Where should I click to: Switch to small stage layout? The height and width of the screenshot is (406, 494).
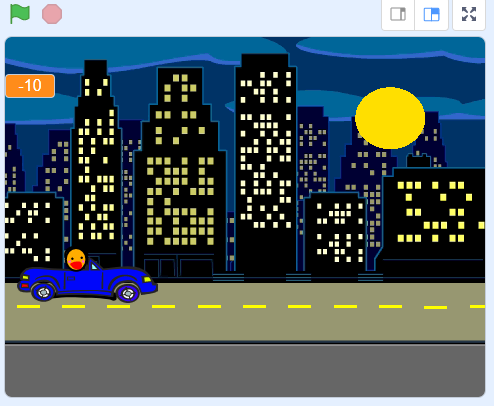coord(398,14)
